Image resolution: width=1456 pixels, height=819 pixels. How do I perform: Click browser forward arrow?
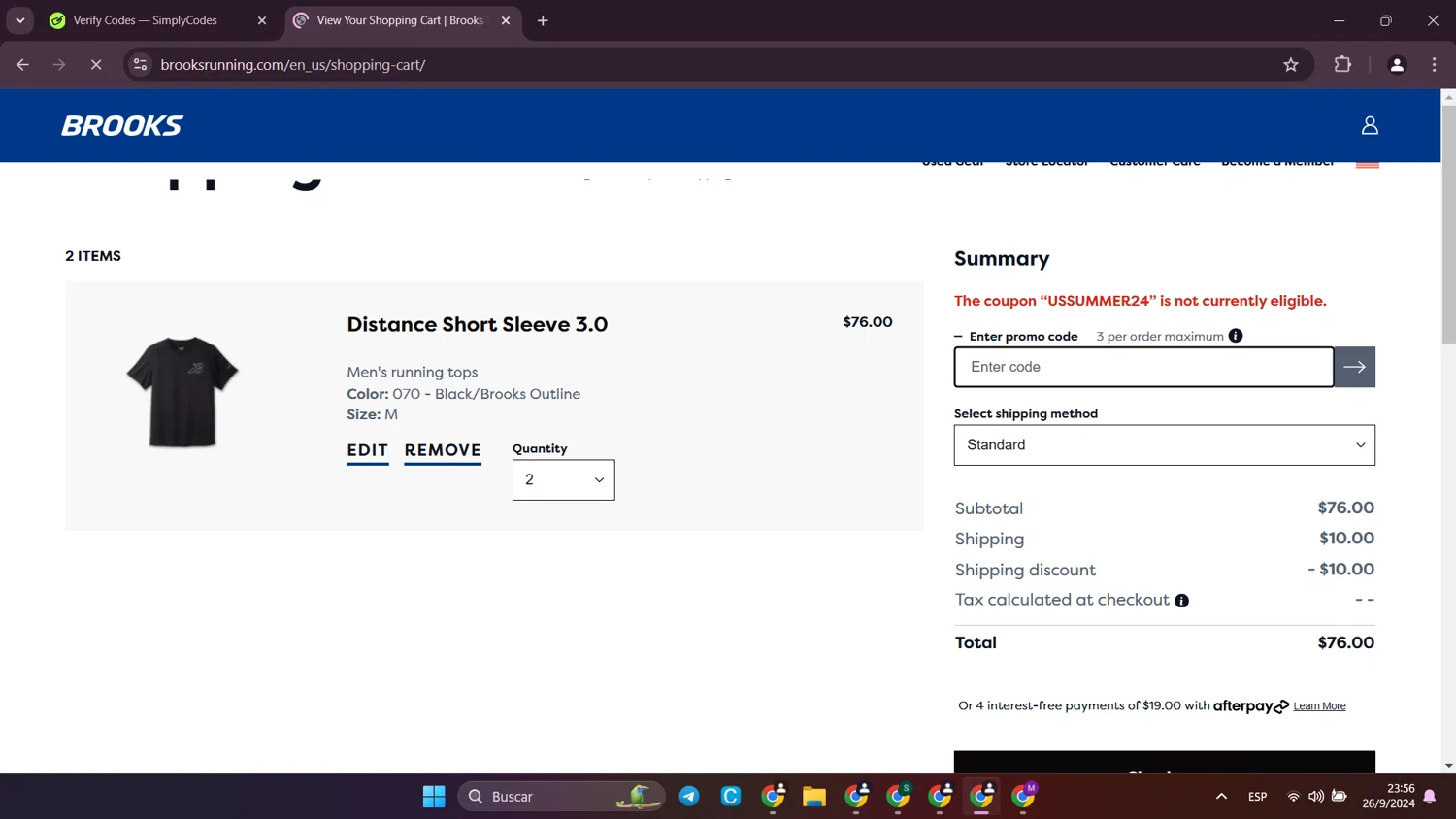pyautogui.click(x=59, y=65)
